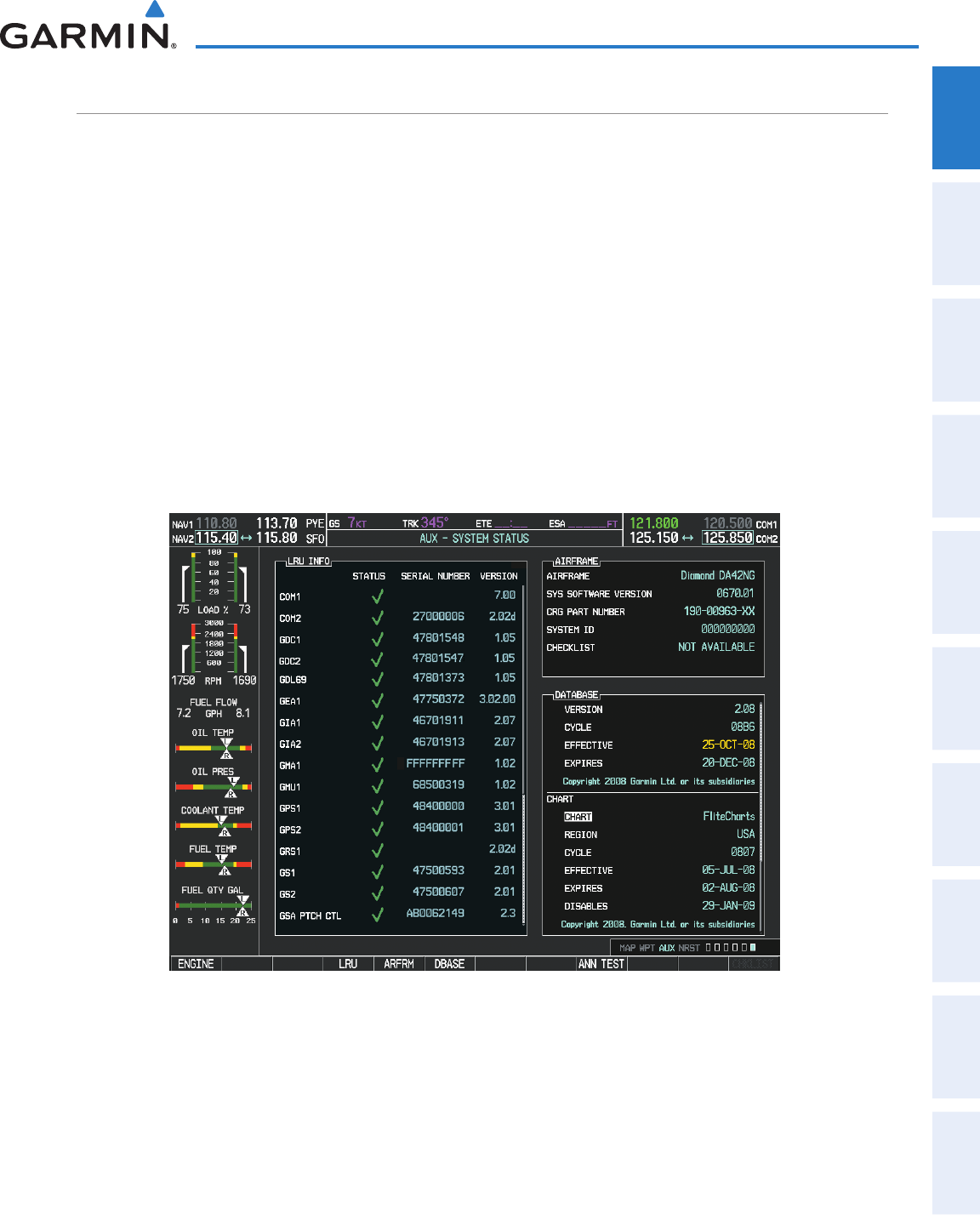Click the GDC2 status checkmark

click(377, 660)
